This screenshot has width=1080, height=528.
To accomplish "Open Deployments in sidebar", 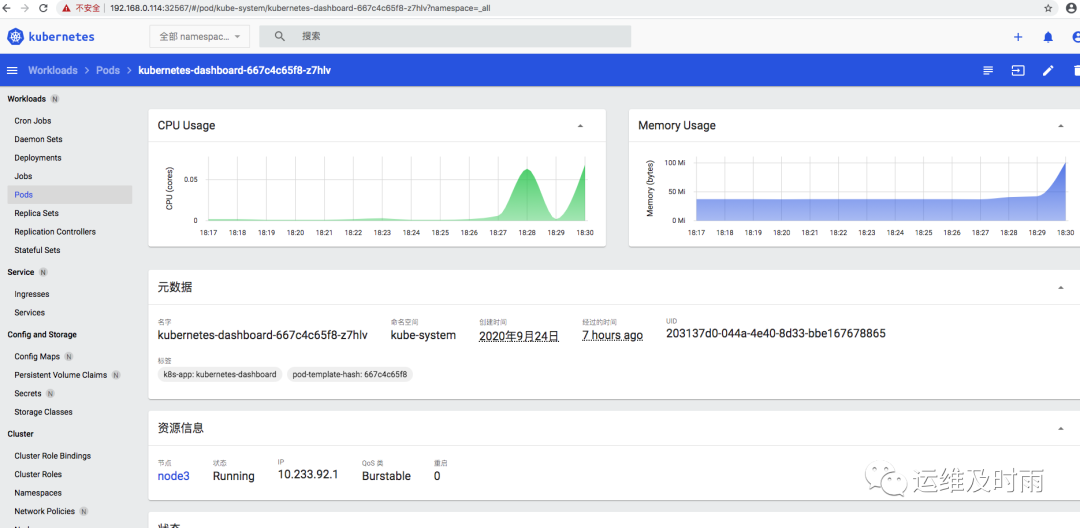I will click(38, 158).
